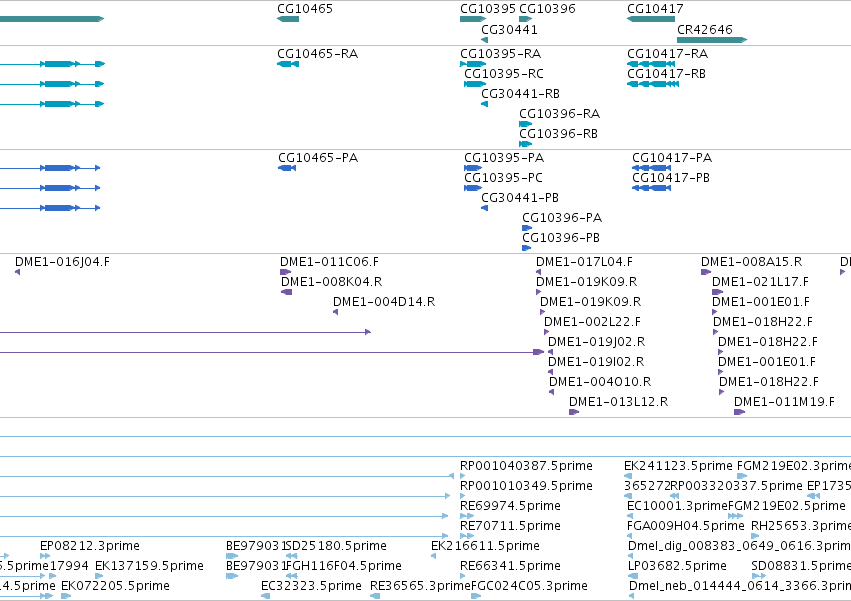Click EST label FGM219E02.5prime
The height and width of the screenshot is (601, 851).
(x=786, y=507)
